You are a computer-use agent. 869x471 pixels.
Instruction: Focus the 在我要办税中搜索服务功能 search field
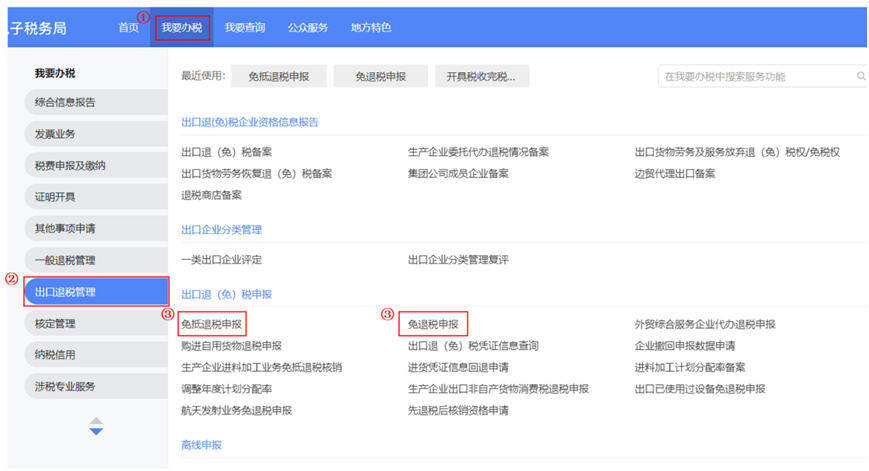pos(755,76)
